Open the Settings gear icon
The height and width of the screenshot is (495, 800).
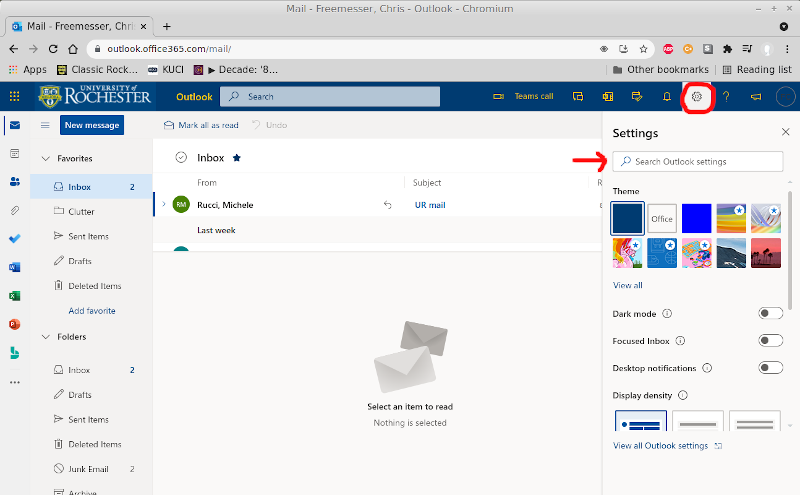697,97
